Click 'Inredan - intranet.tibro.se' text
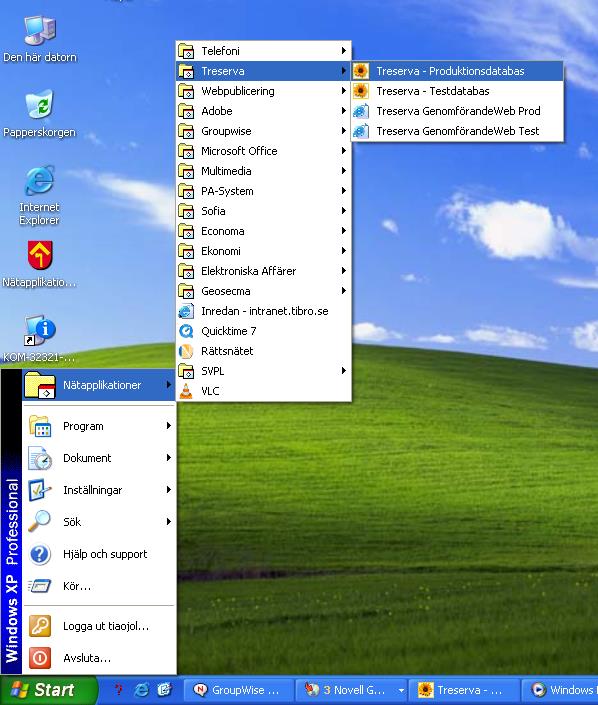This screenshot has width=598, height=705. (265, 311)
